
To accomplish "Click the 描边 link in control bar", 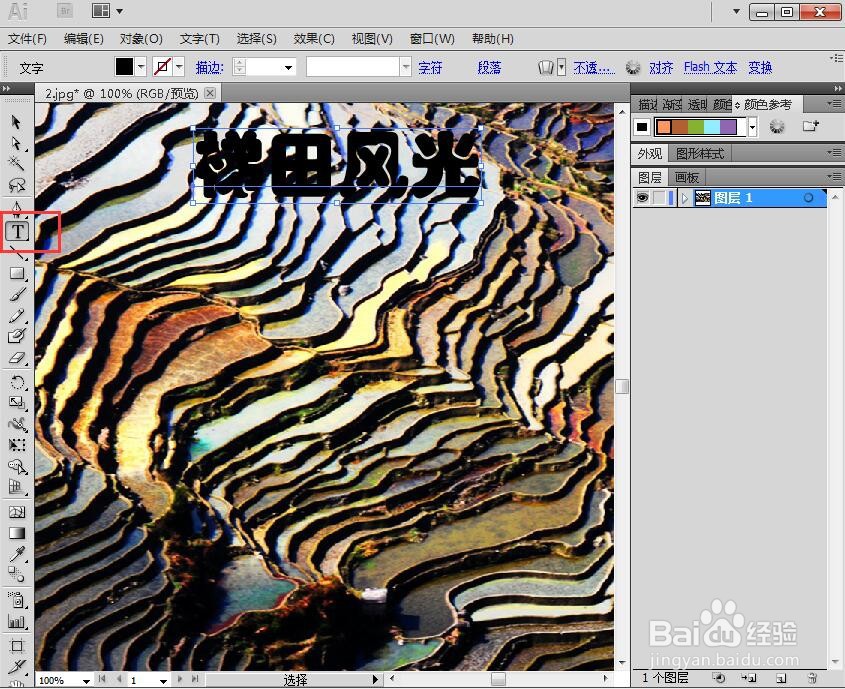I will point(209,67).
